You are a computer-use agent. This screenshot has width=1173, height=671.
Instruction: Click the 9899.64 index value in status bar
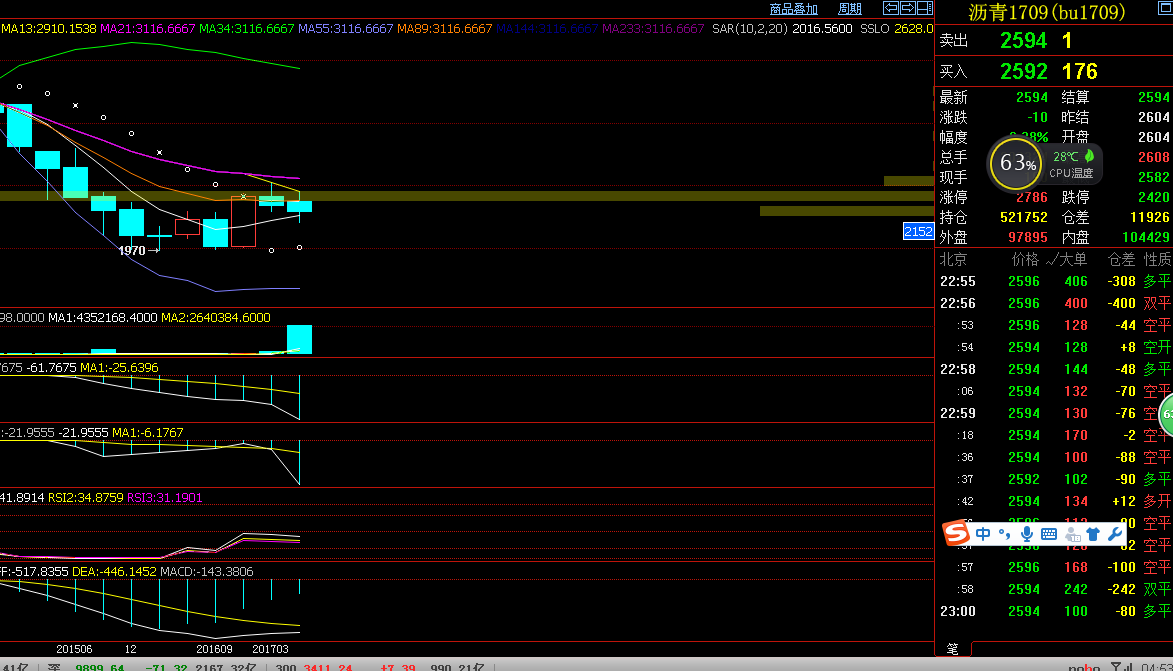click(x=99, y=667)
